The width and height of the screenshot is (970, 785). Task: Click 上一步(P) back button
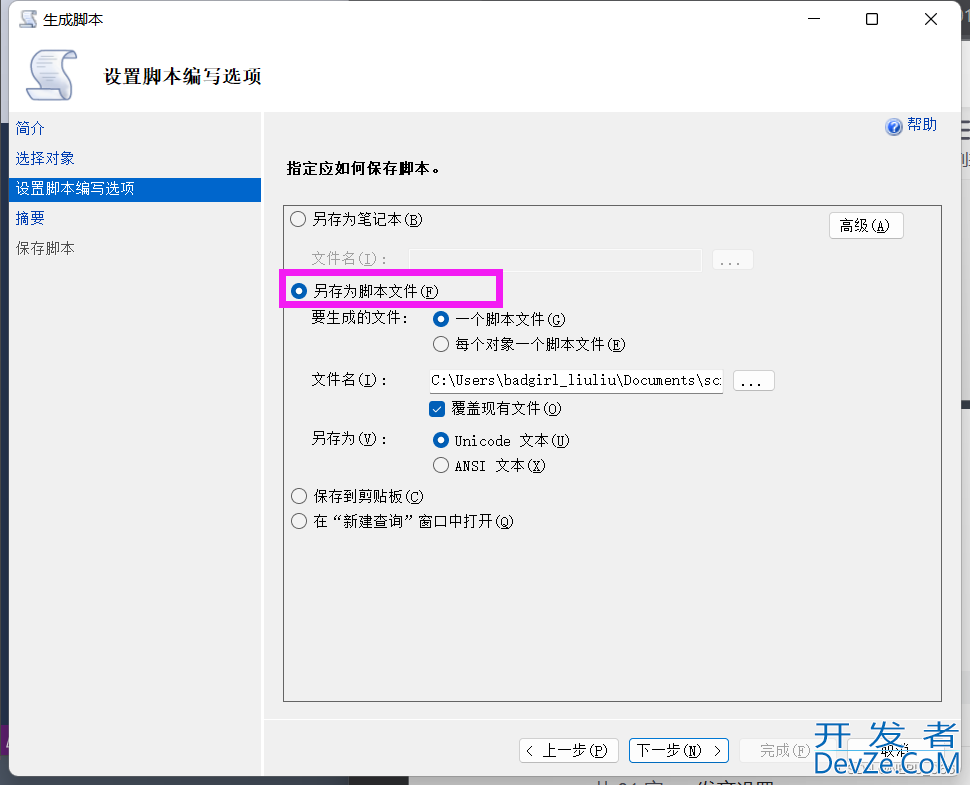coord(569,750)
